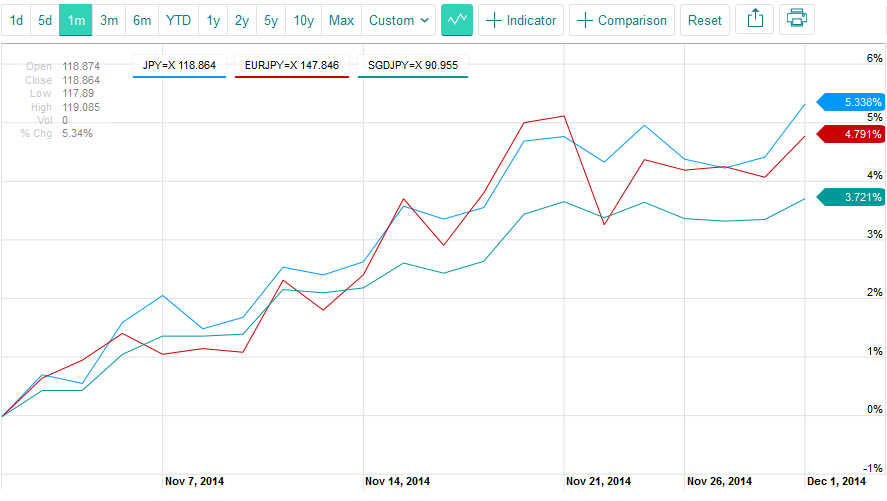Choose the YTD range

coord(178,20)
